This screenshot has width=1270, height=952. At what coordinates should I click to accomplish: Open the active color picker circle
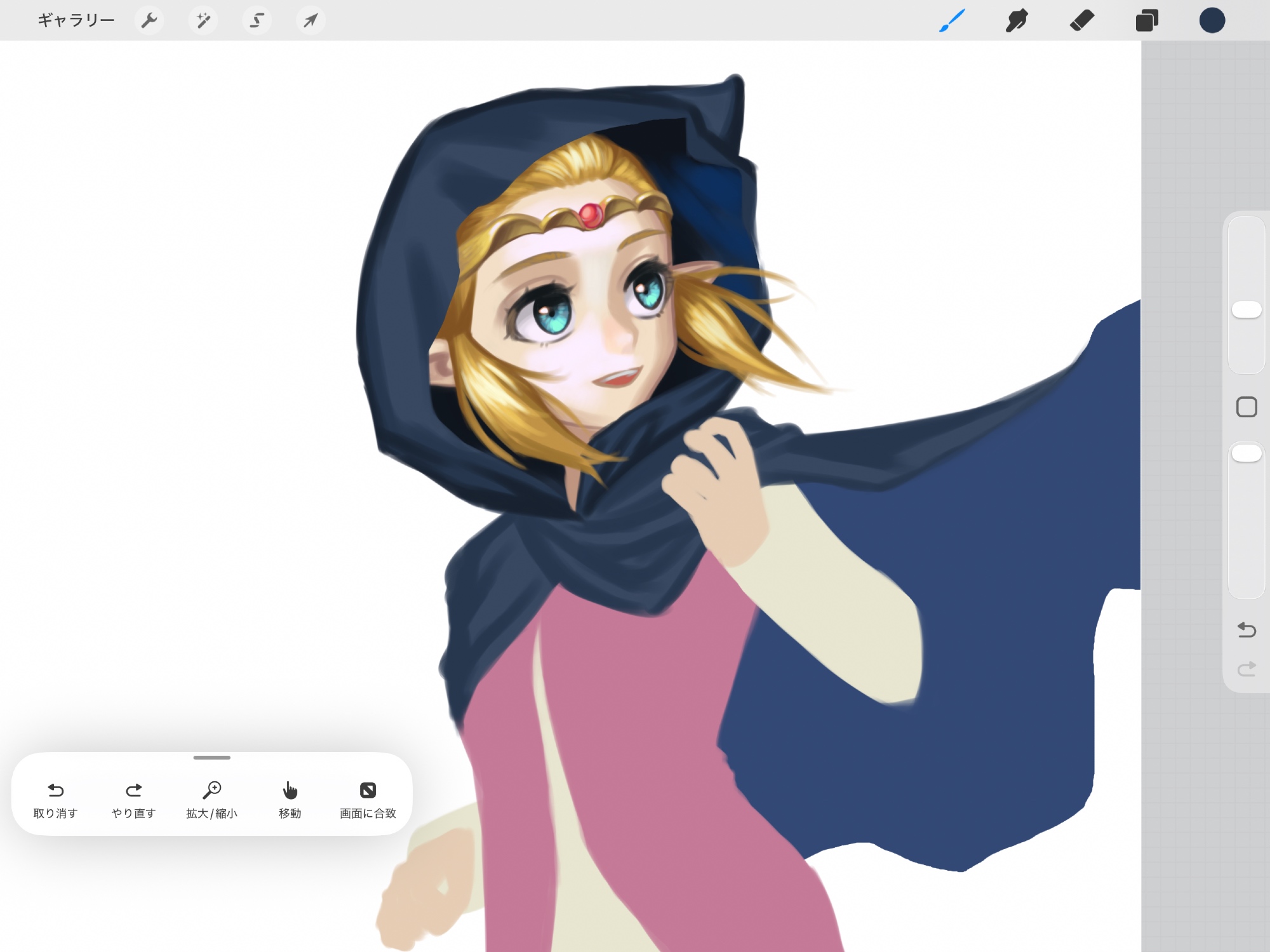tap(1212, 20)
